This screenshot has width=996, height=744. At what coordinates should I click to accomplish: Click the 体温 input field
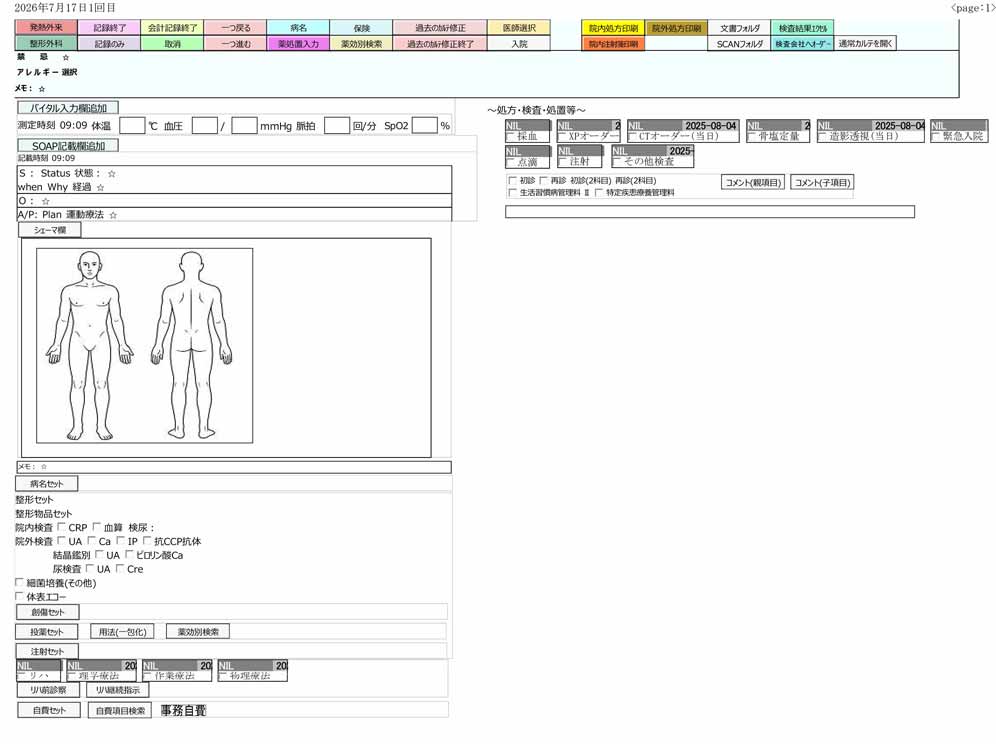[132, 125]
